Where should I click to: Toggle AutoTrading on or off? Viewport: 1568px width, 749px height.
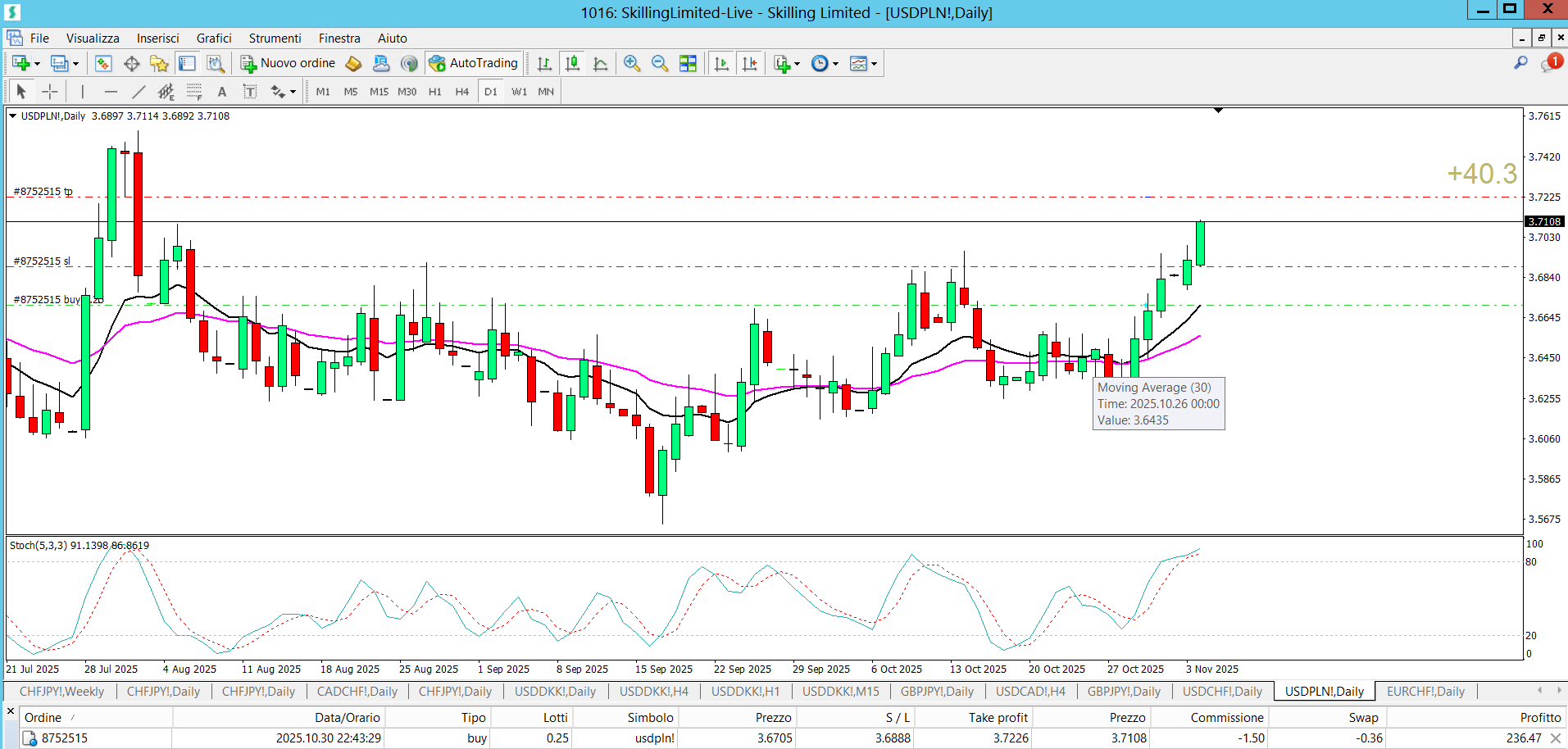click(474, 63)
